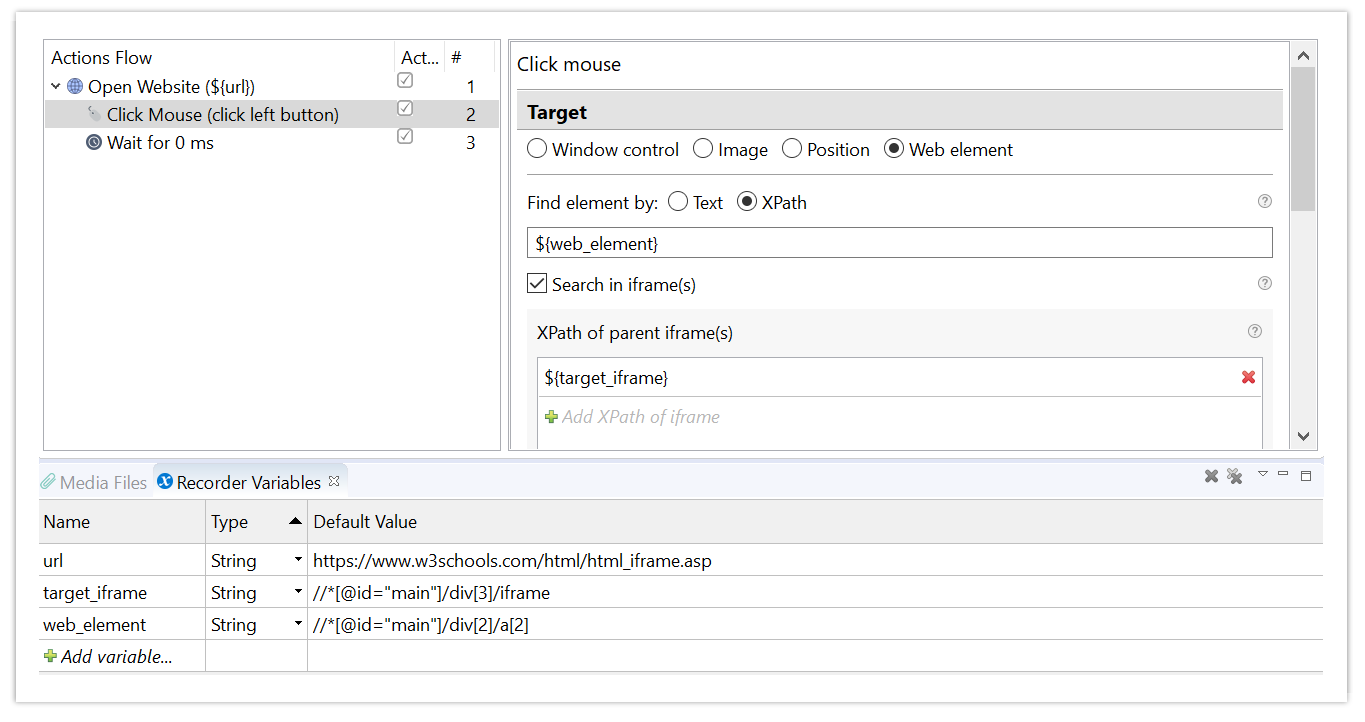Open the Recorder Variables view menu triangle
1365x722 pixels.
1263,474
